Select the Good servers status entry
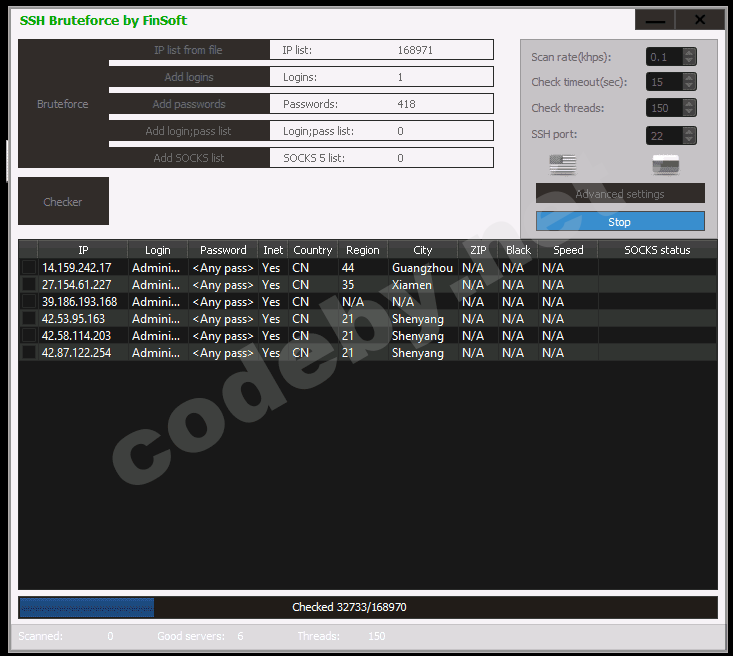 [200, 636]
